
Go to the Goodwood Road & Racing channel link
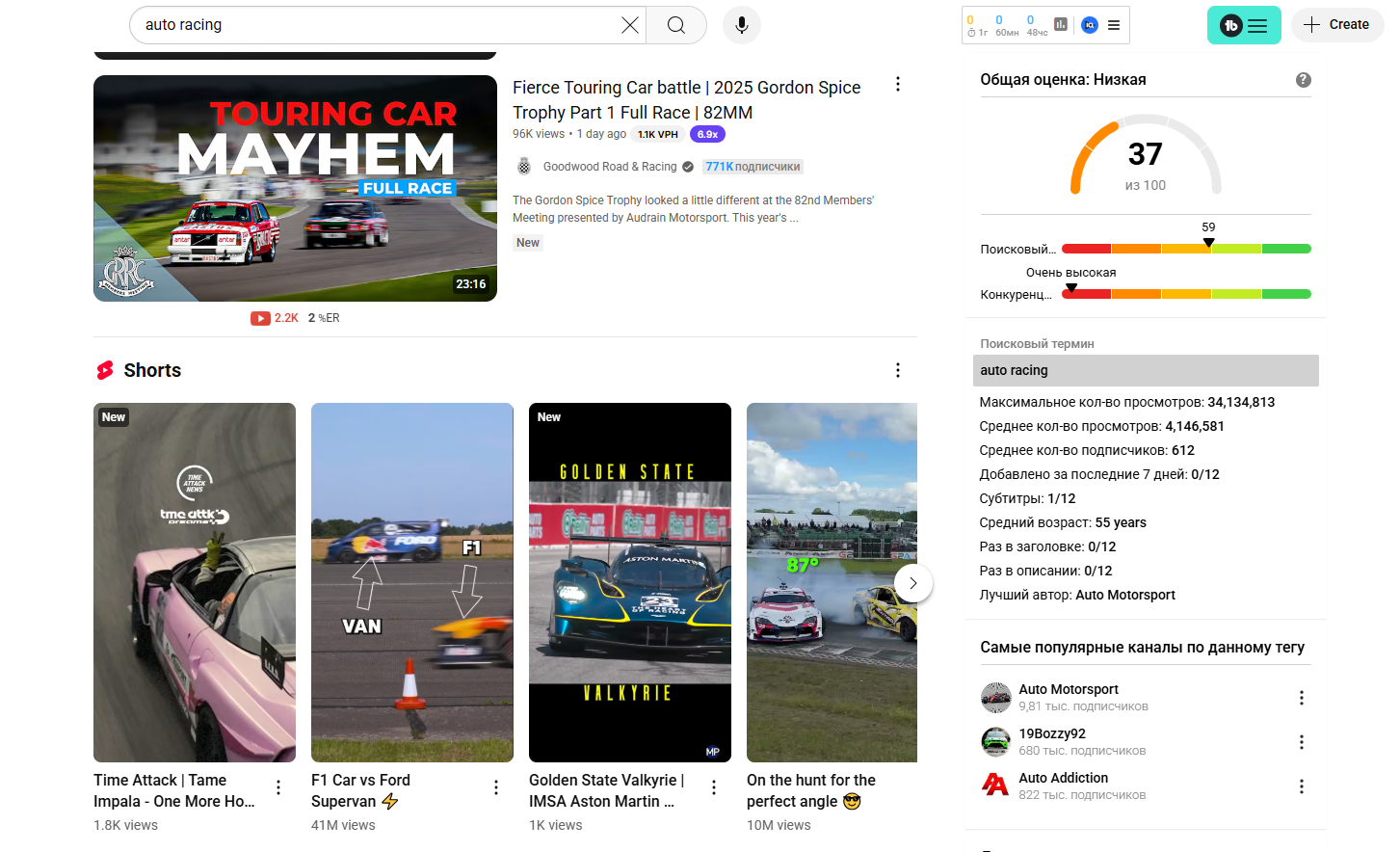[610, 167]
